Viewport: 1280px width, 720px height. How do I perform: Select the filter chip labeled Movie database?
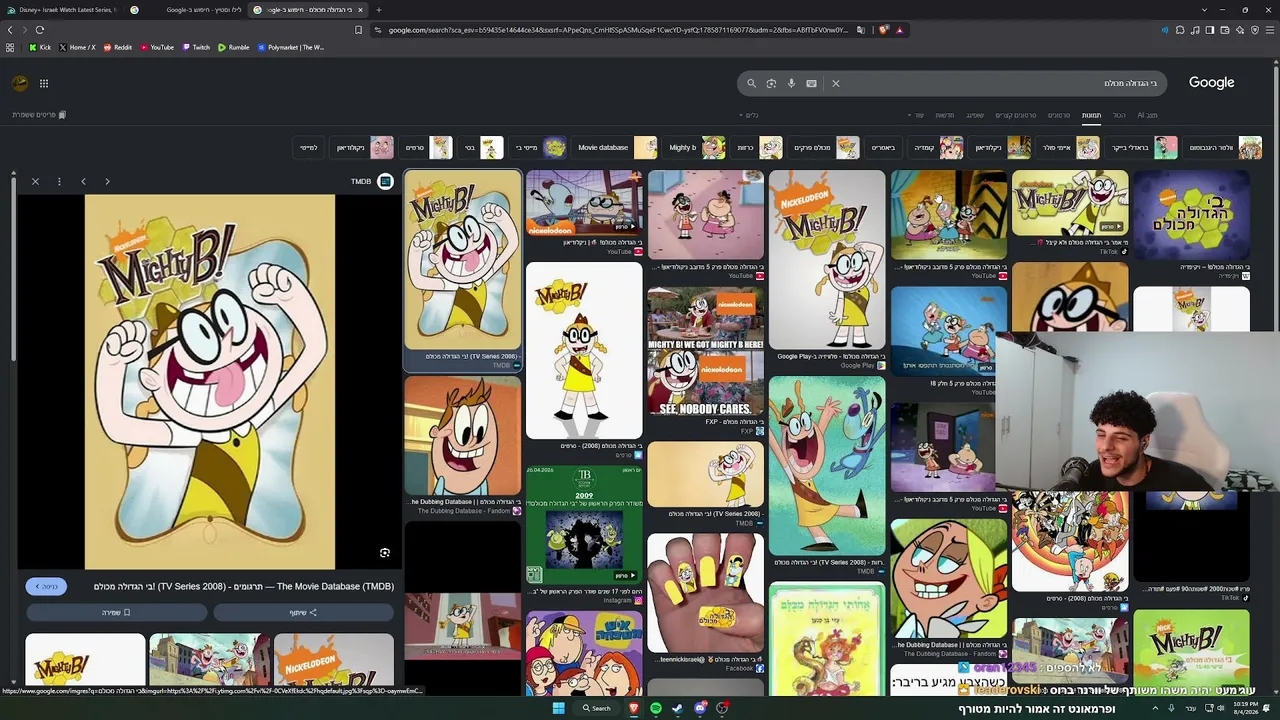click(x=617, y=148)
